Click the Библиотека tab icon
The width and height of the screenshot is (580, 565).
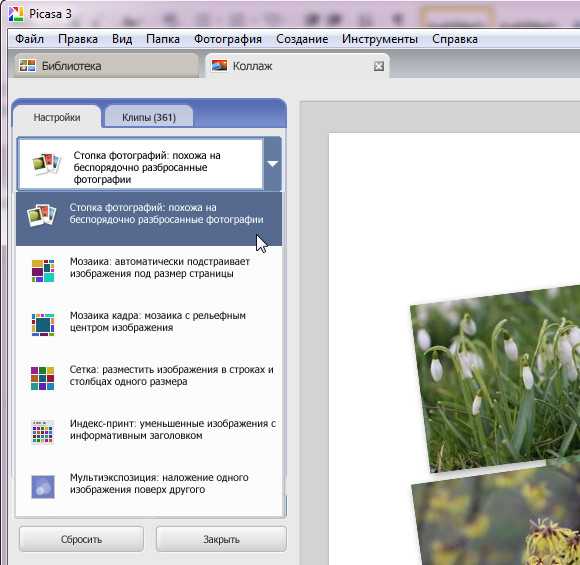point(27,65)
